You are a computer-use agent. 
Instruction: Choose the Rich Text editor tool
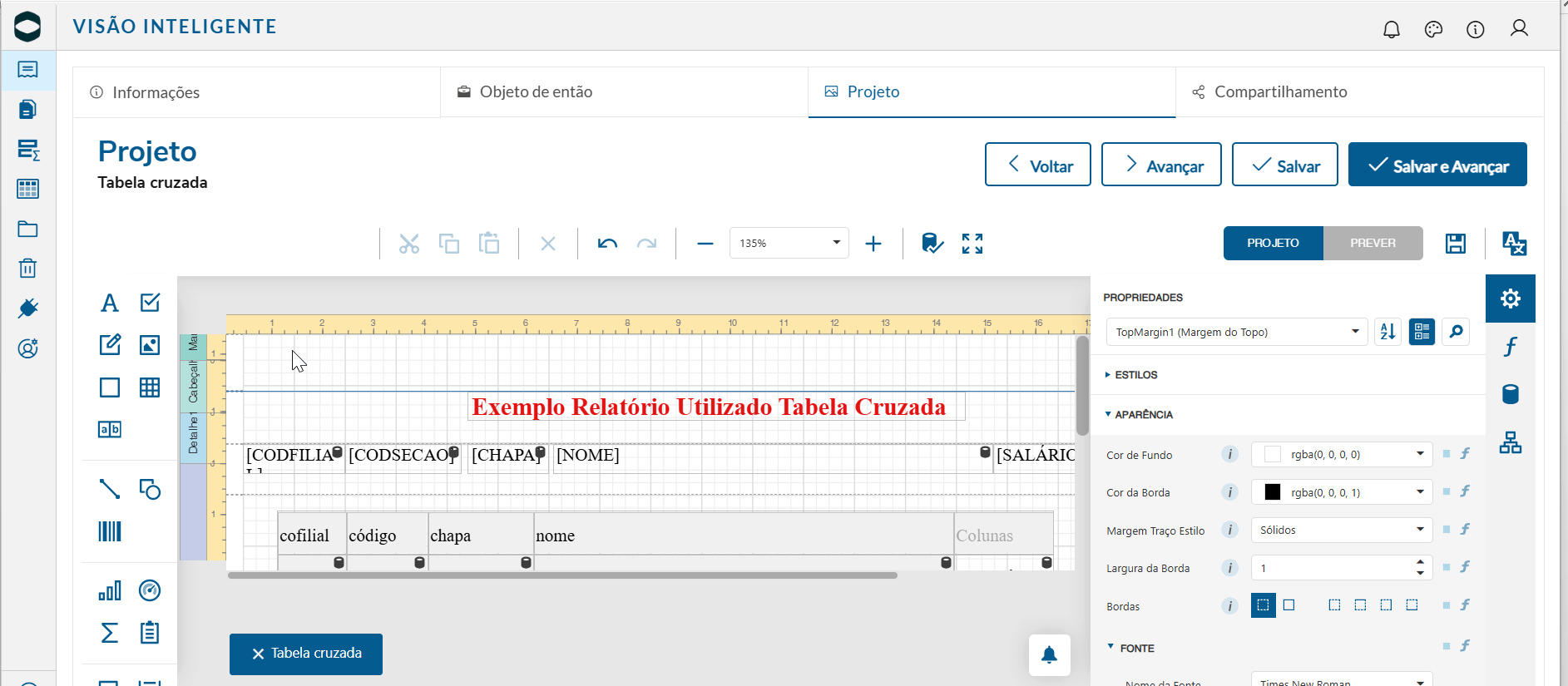(x=110, y=344)
